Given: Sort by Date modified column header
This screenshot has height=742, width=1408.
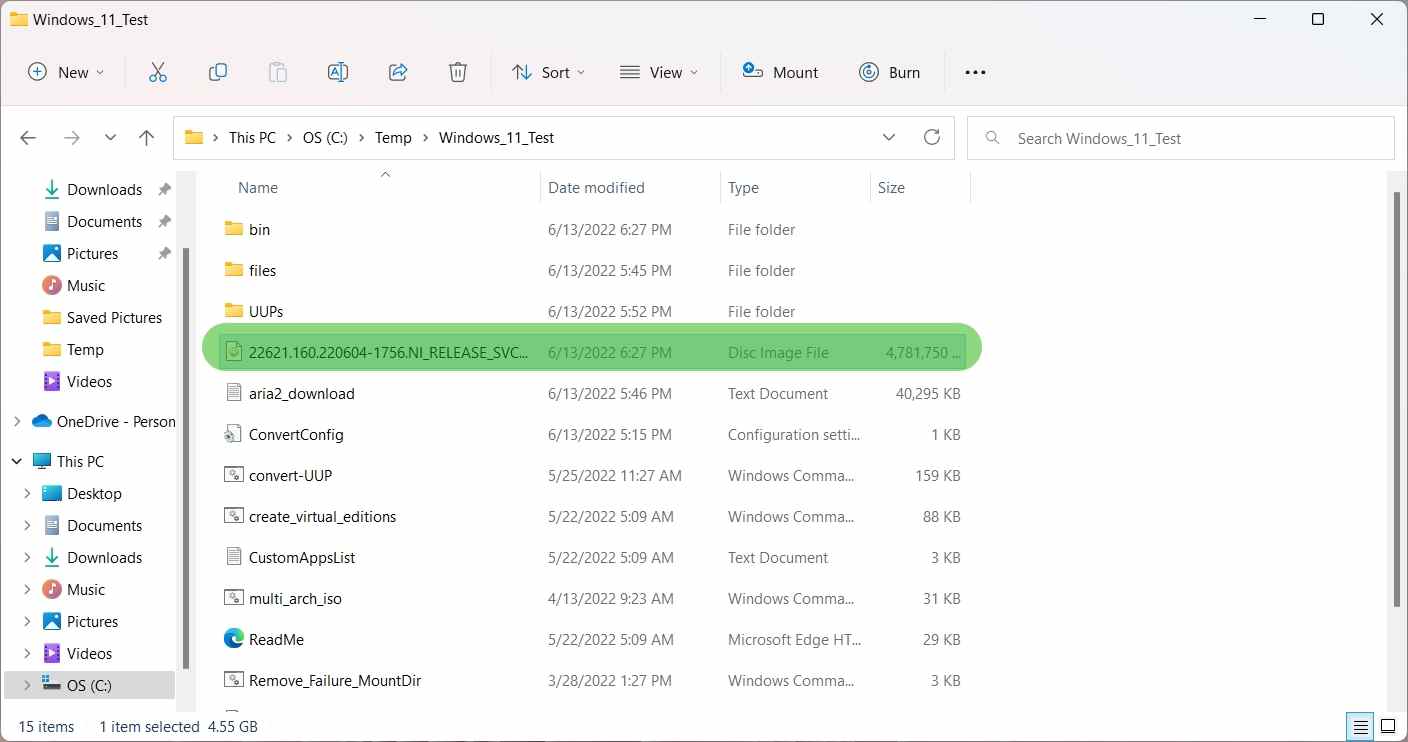Looking at the screenshot, I should (x=596, y=188).
